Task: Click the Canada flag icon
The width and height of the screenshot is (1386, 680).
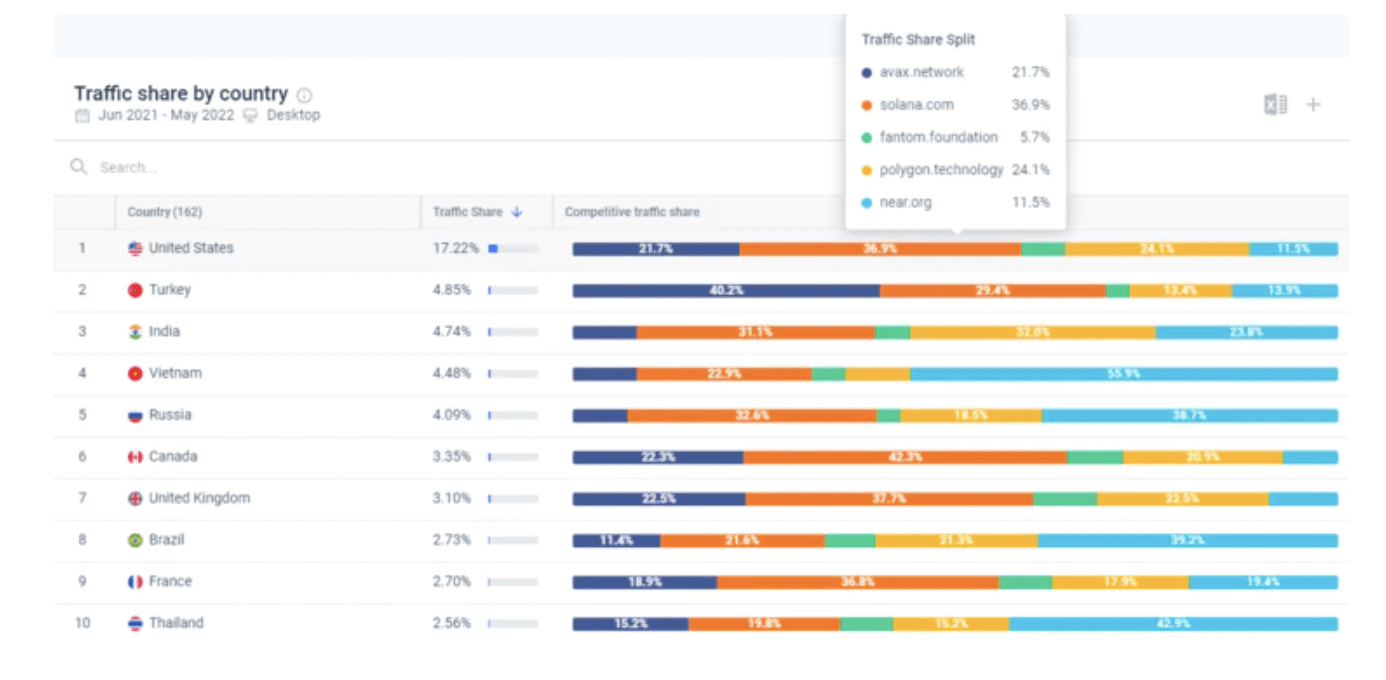Action: pyautogui.click(x=136, y=457)
